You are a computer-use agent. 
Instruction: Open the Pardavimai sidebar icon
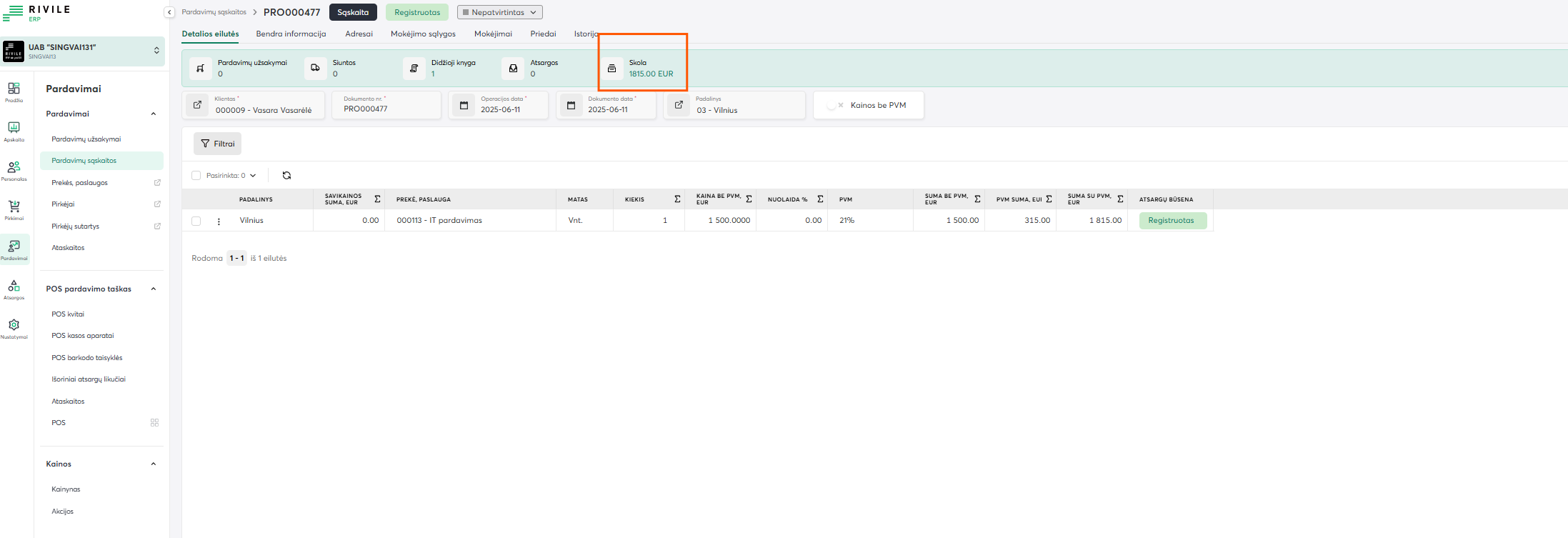[x=14, y=246]
